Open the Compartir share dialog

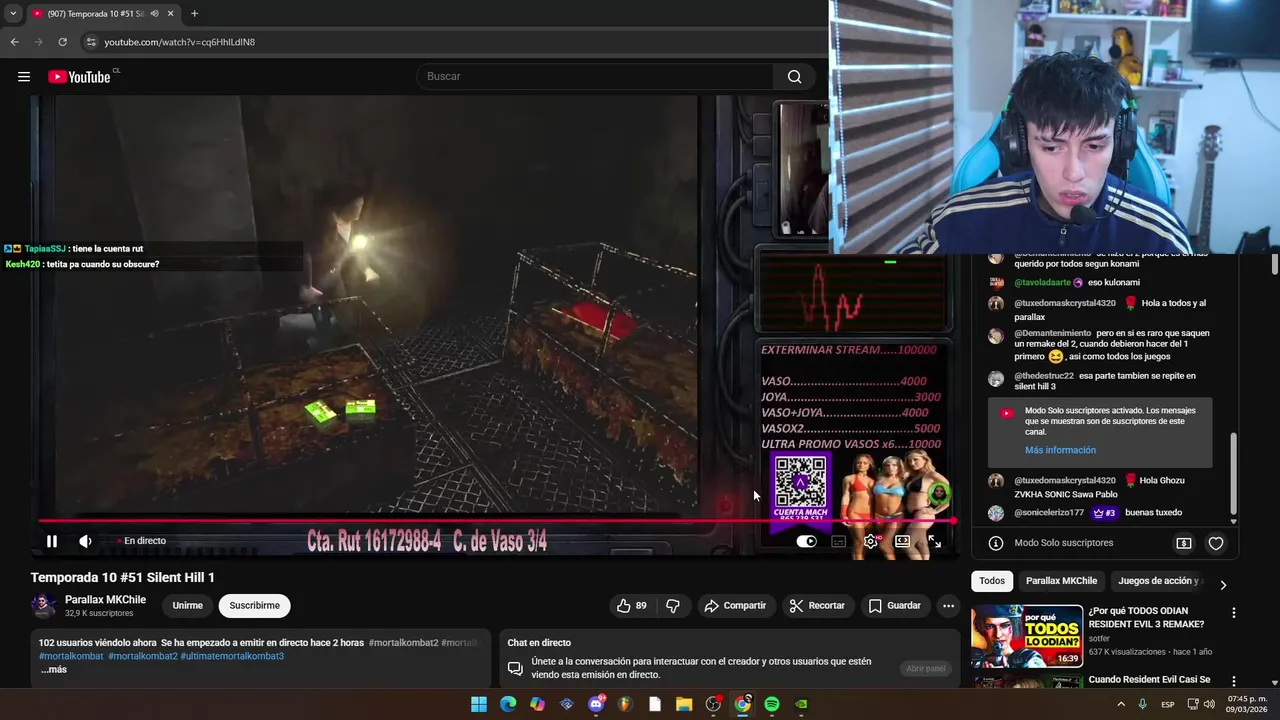coord(735,605)
